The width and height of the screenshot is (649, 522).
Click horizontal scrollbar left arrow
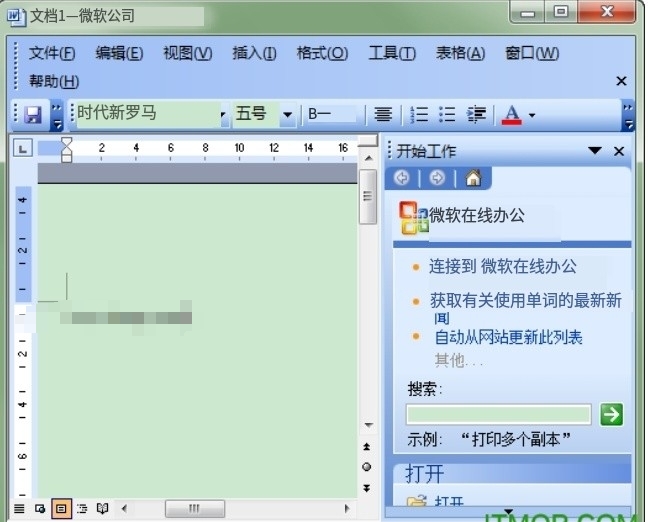pos(124,508)
